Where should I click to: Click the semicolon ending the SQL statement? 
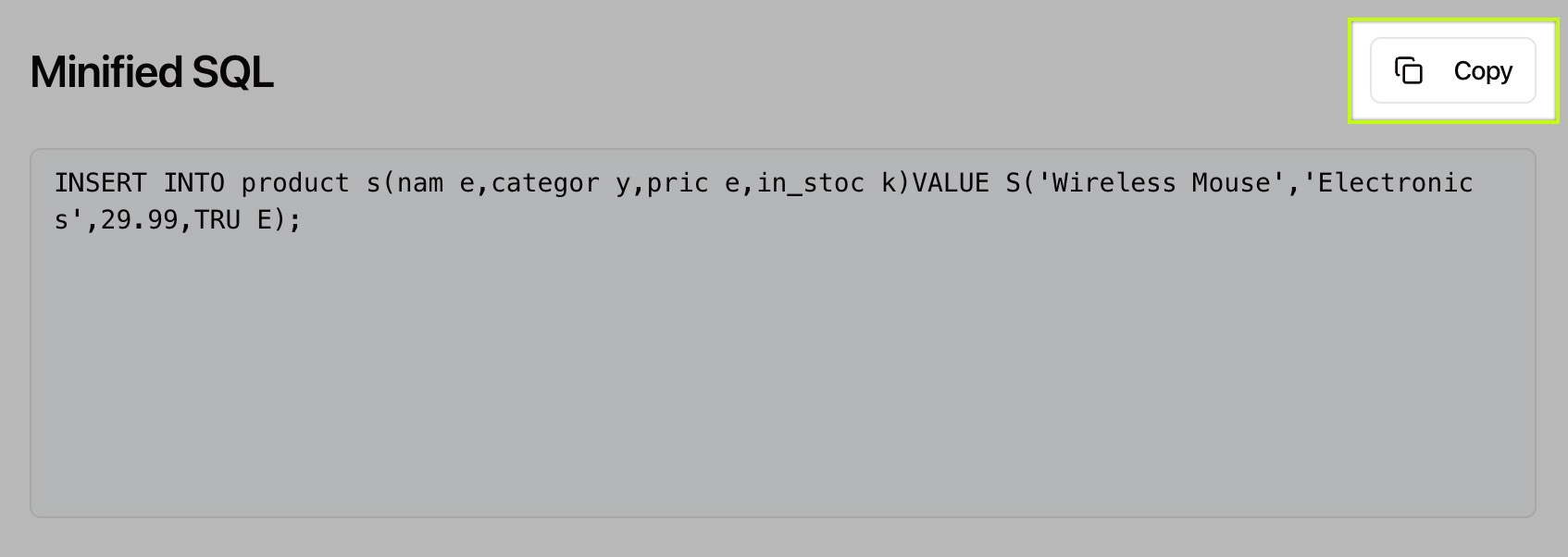(292, 219)
